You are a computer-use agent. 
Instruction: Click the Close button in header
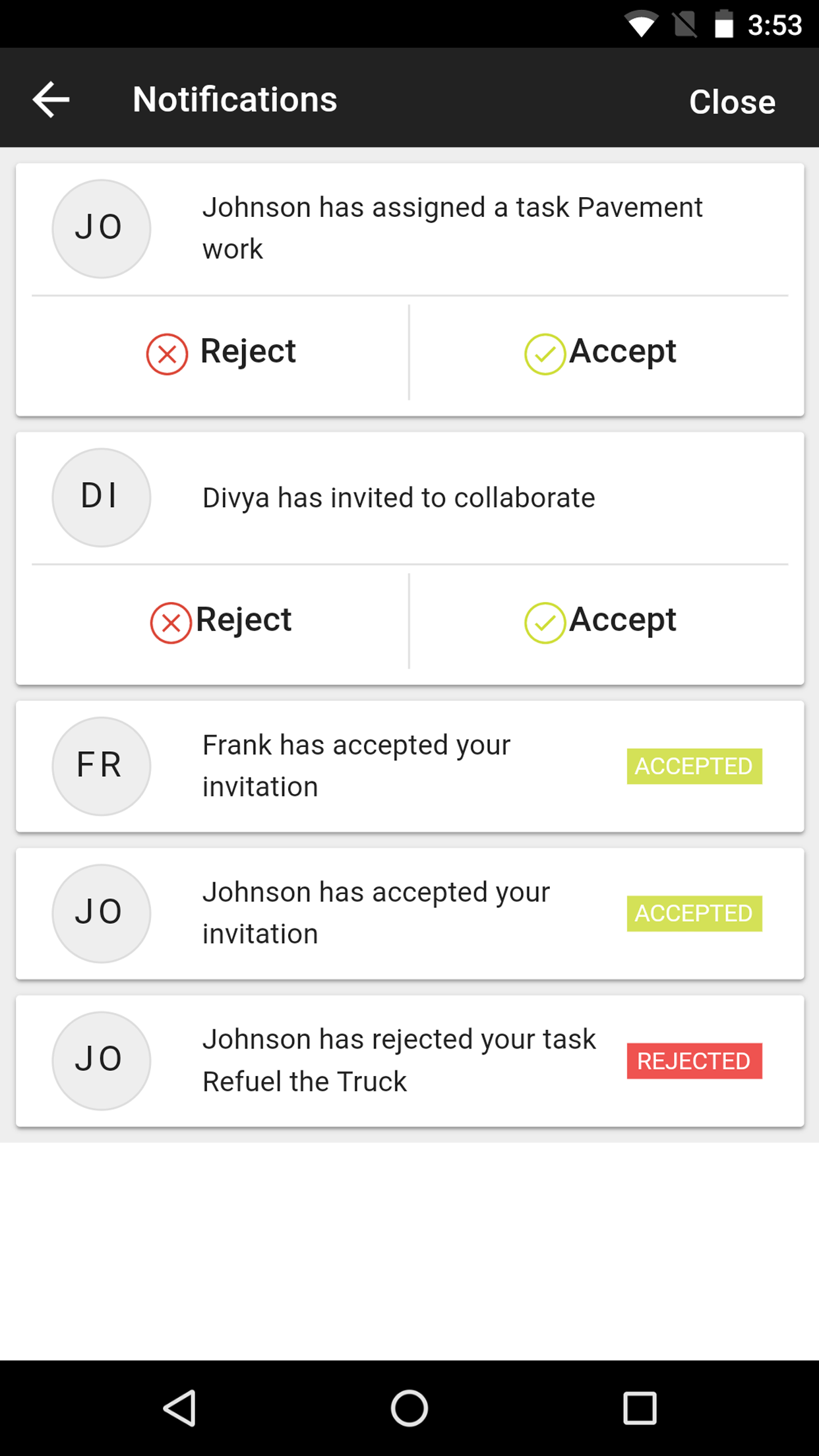pos(732,102)
